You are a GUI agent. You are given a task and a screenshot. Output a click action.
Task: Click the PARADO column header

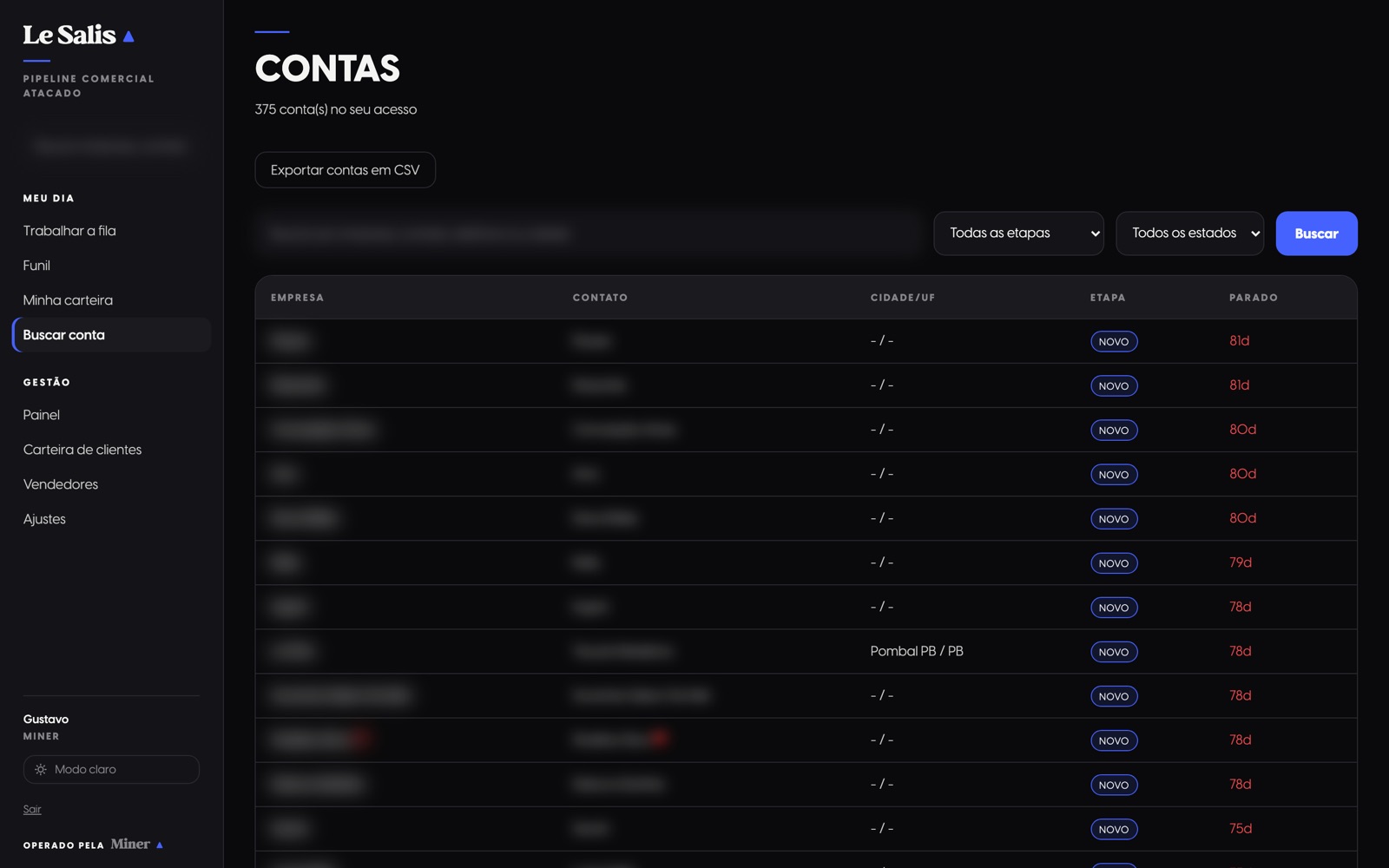pyautogui.click(x=1254, y=298)
